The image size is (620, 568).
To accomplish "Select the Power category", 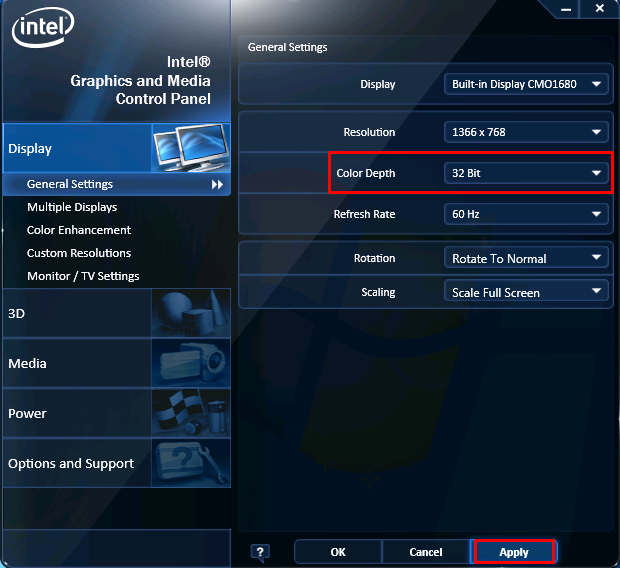I will pyautogui.click(x=117, y=413).
